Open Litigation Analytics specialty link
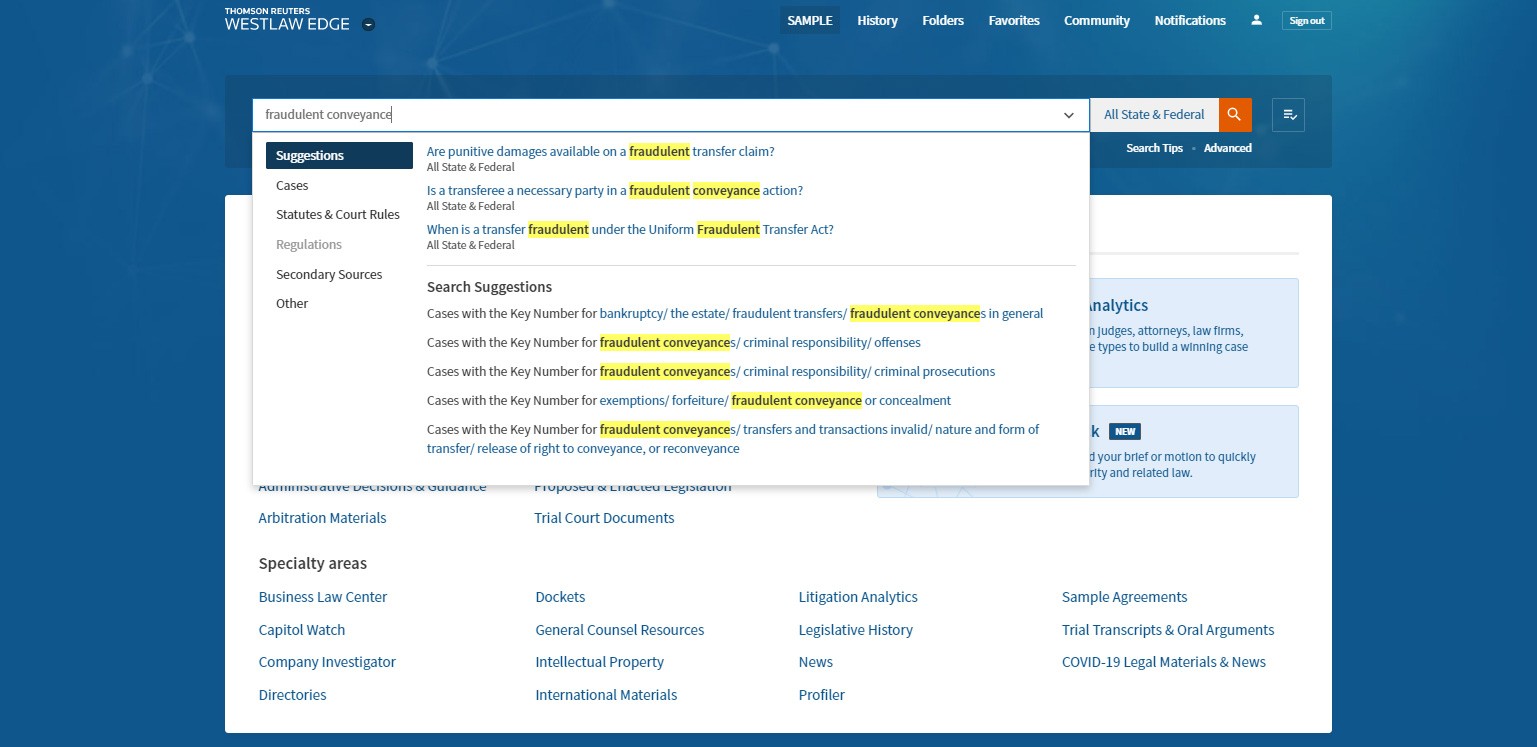Viewport: 1537px width, 747px height. click(x=858, y=597)
